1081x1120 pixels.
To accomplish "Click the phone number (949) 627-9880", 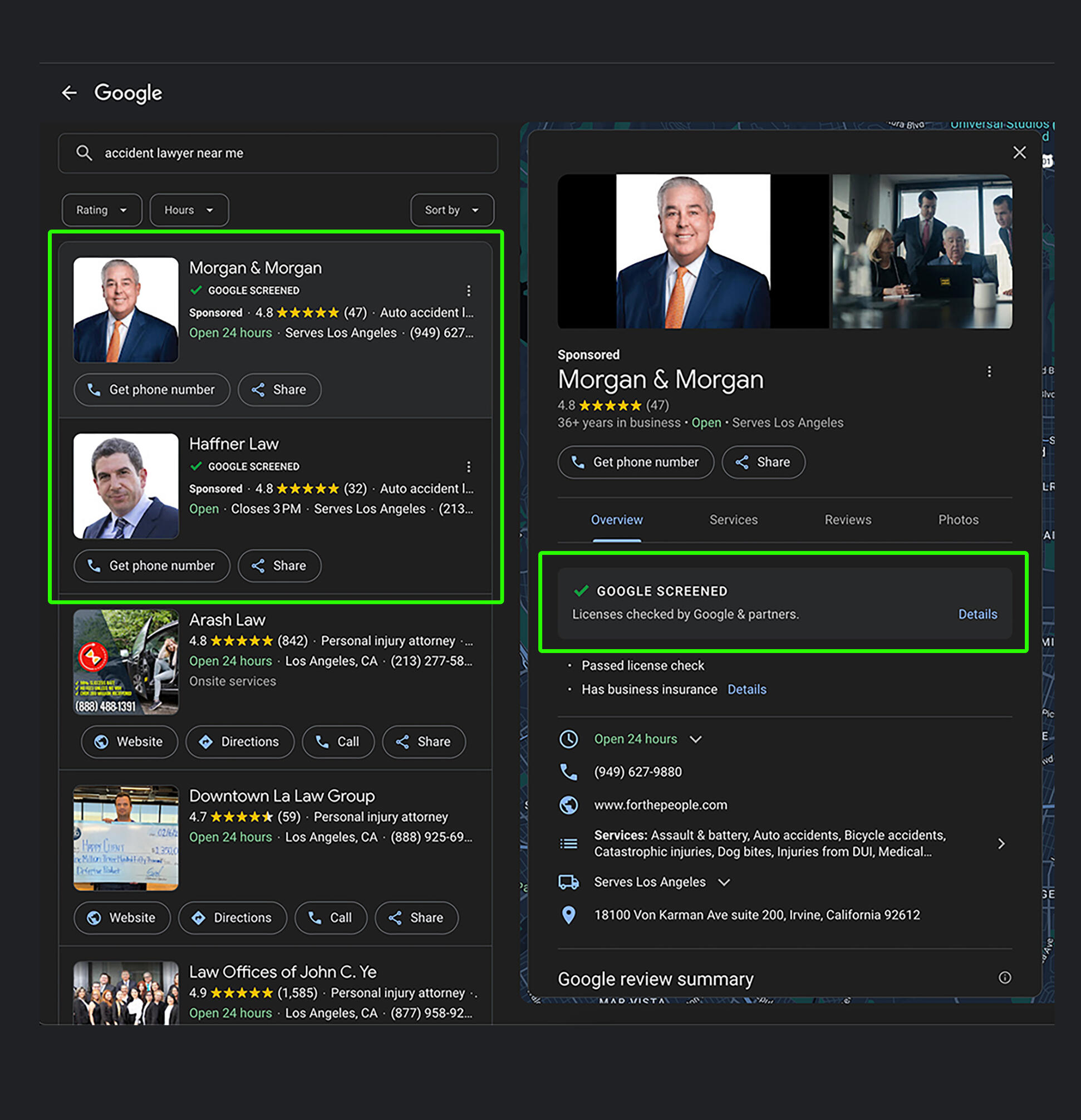I will click(x=637, y=772).
